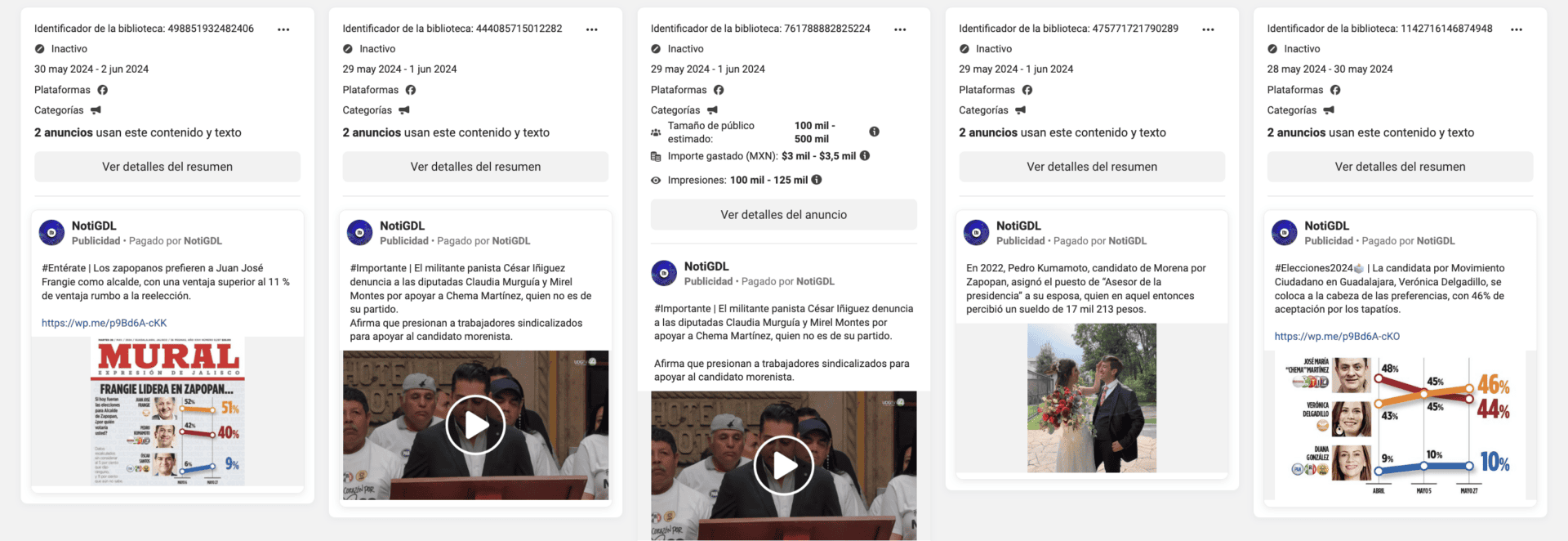Screen dimensions: 1568x541
Task: Open link https://wp.me/p9Bd6A-cKO
Action: tap(1337, 336)
